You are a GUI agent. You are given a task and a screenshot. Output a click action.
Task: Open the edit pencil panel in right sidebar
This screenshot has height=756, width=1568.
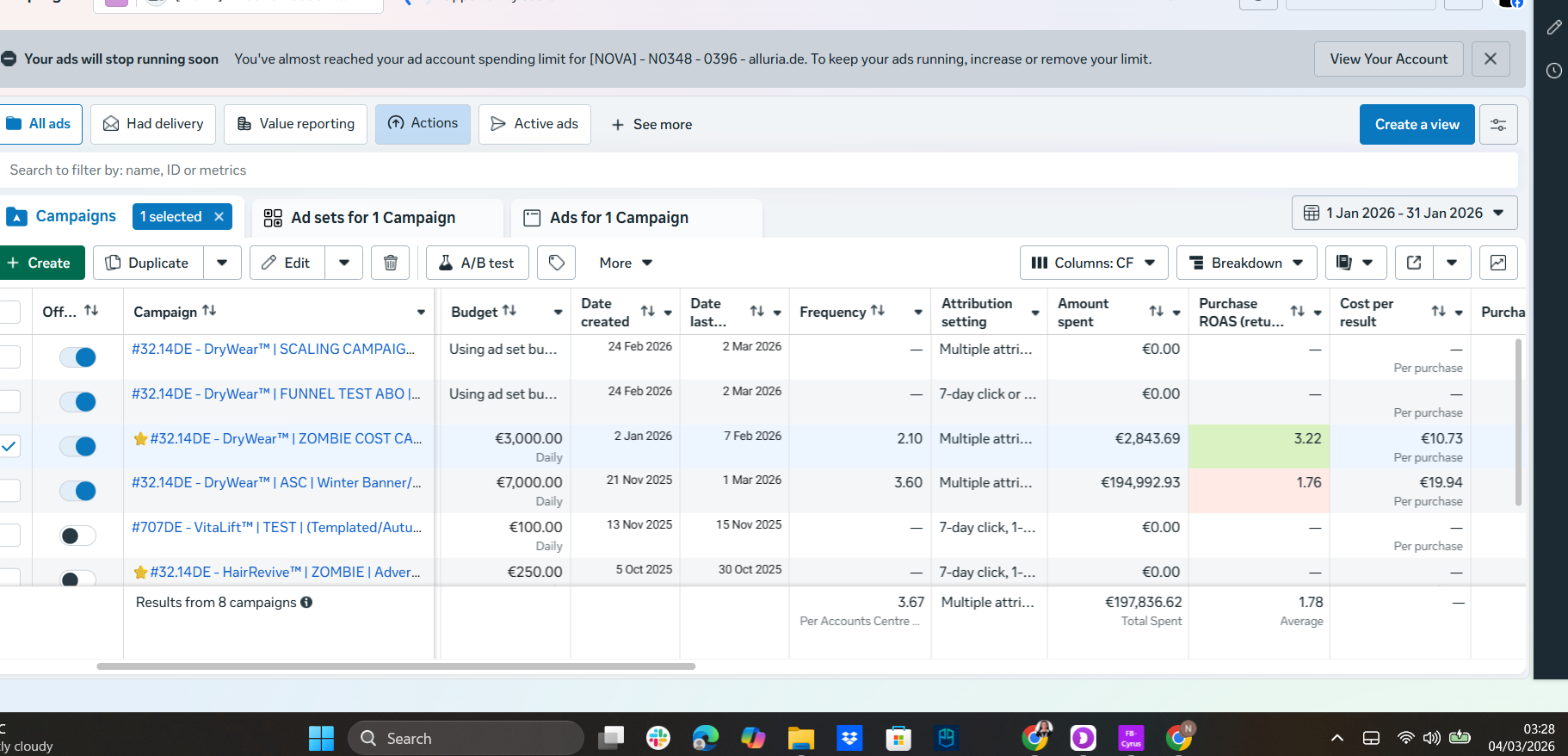1553,28
